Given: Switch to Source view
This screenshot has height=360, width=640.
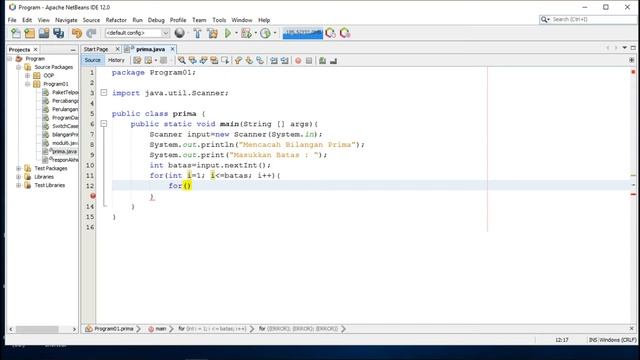Looking at the screenshot, I should [92, 60].
